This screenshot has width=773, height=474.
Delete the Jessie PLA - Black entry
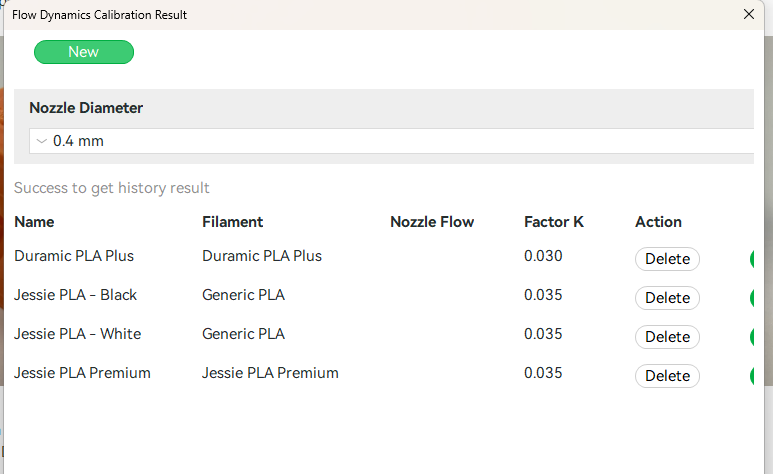click(667, 298)
